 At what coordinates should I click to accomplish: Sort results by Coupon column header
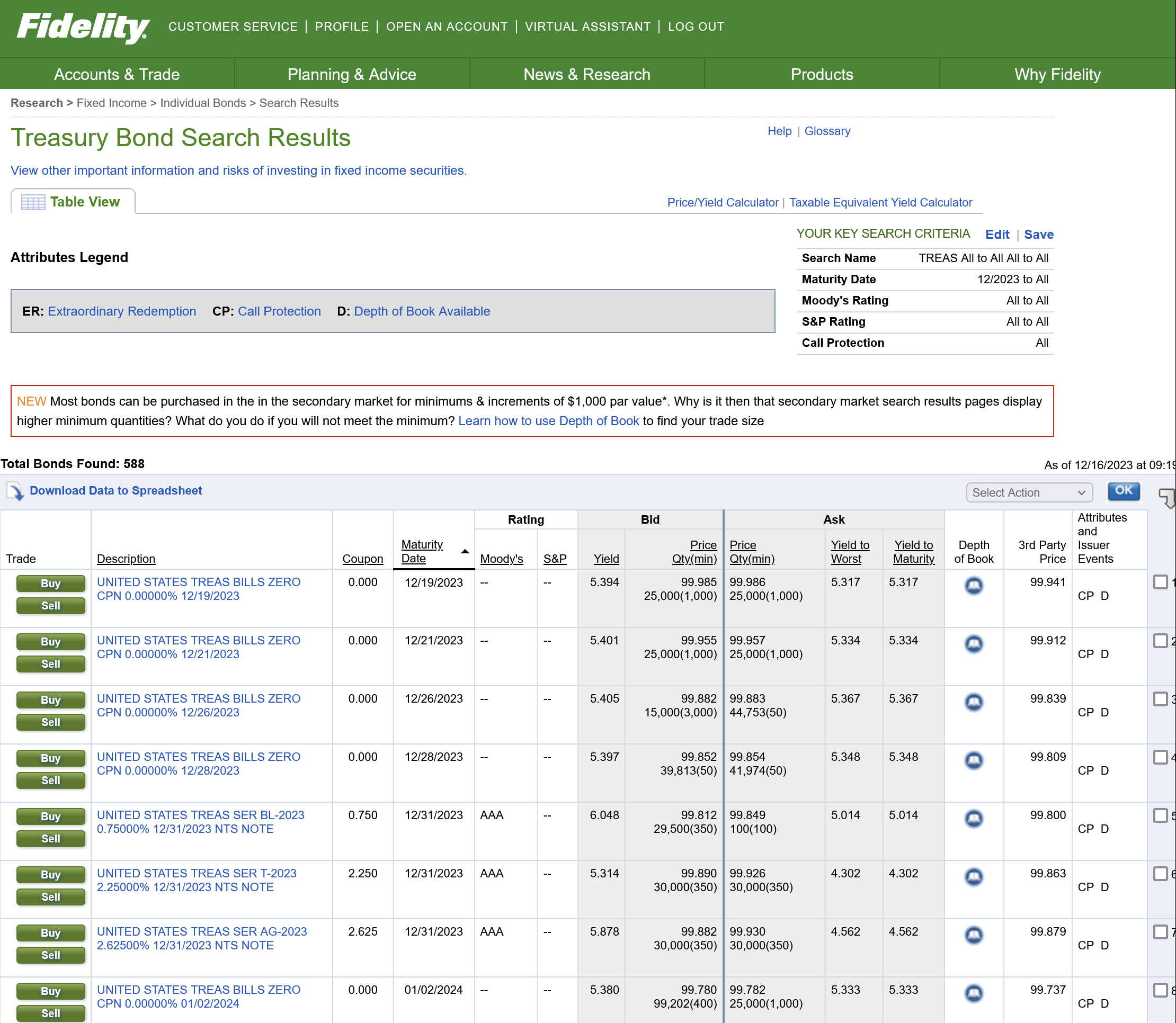pos(362,559)
